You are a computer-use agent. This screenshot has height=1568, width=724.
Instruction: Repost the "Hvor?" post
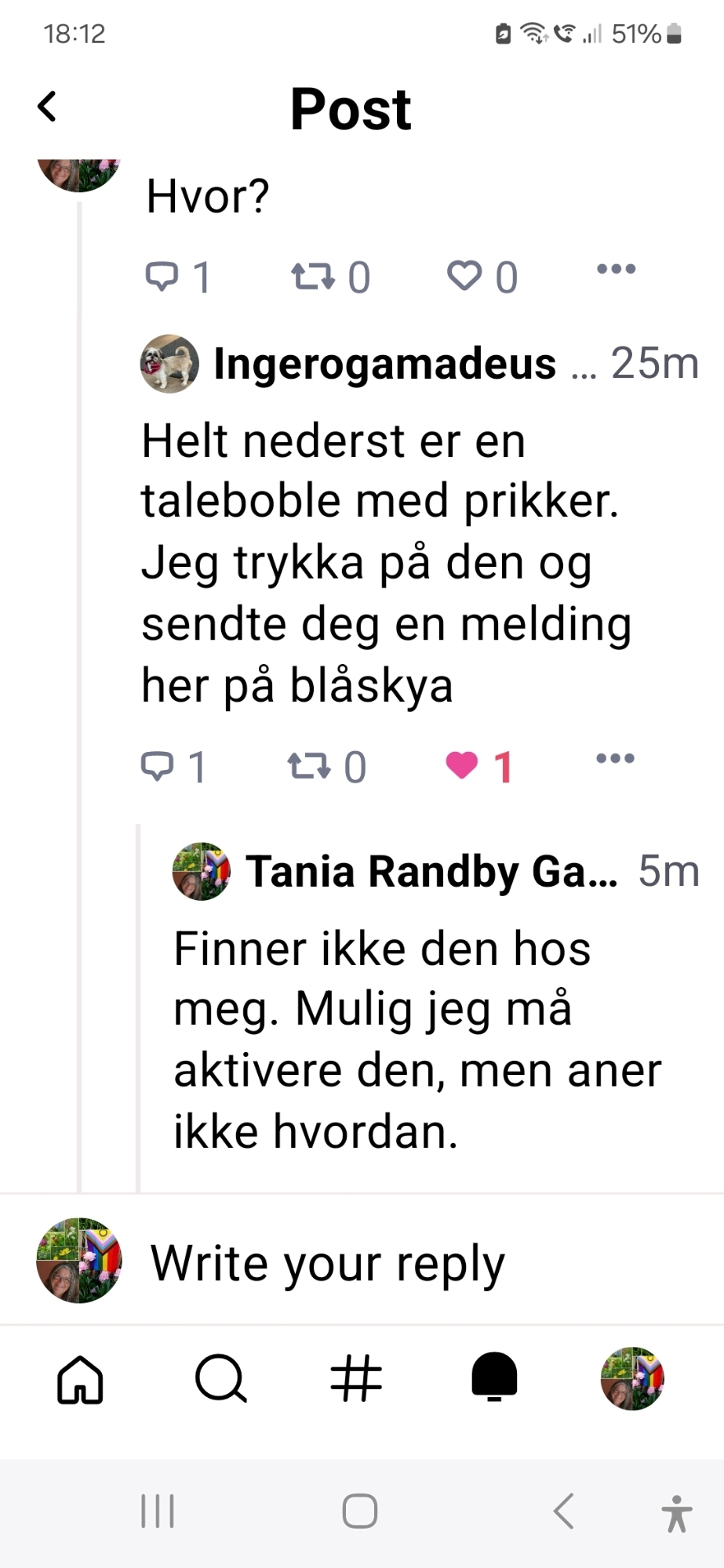(x=313, y=276)
